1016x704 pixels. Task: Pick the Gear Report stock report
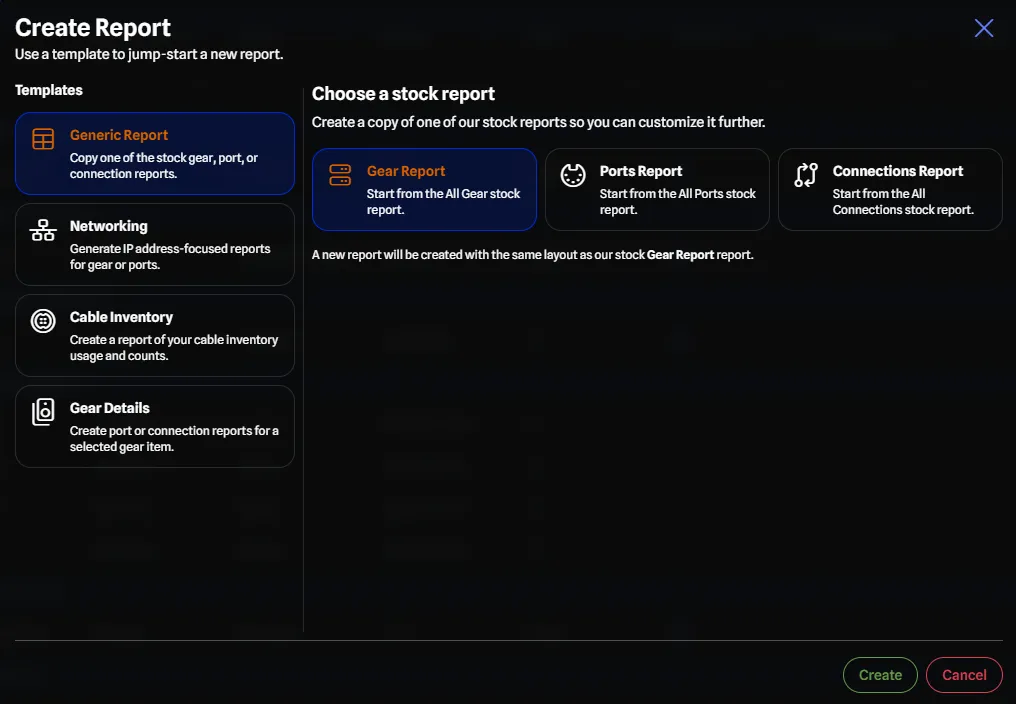click(424, 189)
